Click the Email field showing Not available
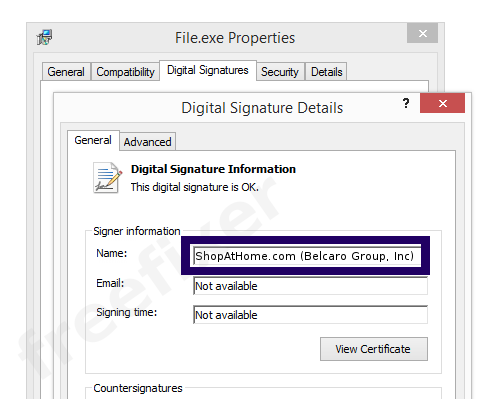Viewport: 481px width, 399px height. coord(310,286)
